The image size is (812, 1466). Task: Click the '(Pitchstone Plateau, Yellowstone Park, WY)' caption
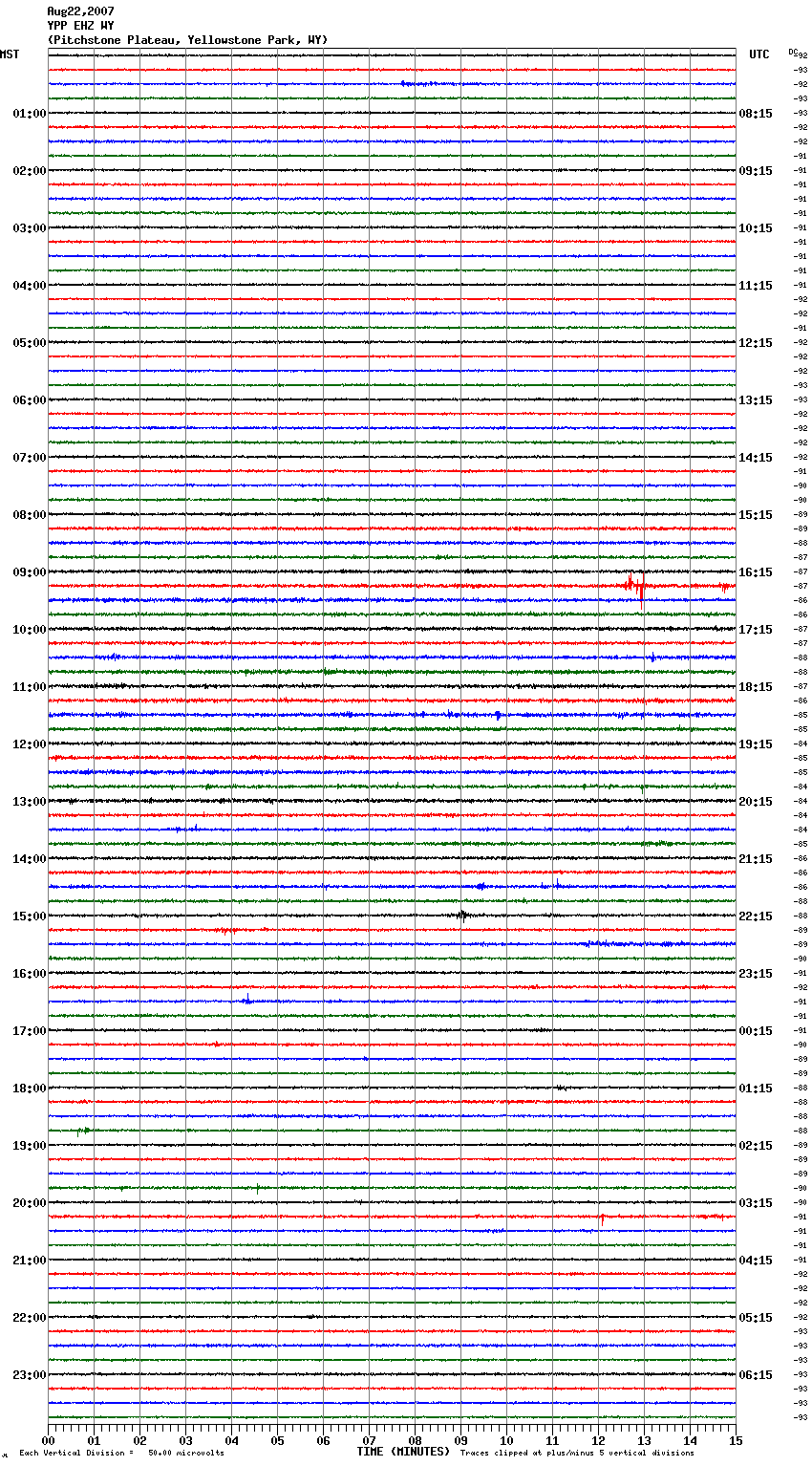pyautogui.click(x=187, y=40)
